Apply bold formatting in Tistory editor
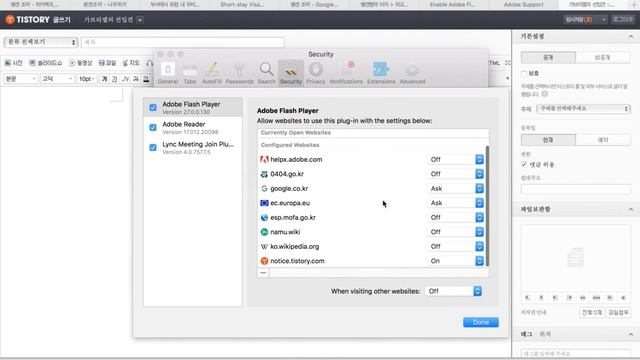Viewport: 640px width, 360px height. (x=104, y=79)
